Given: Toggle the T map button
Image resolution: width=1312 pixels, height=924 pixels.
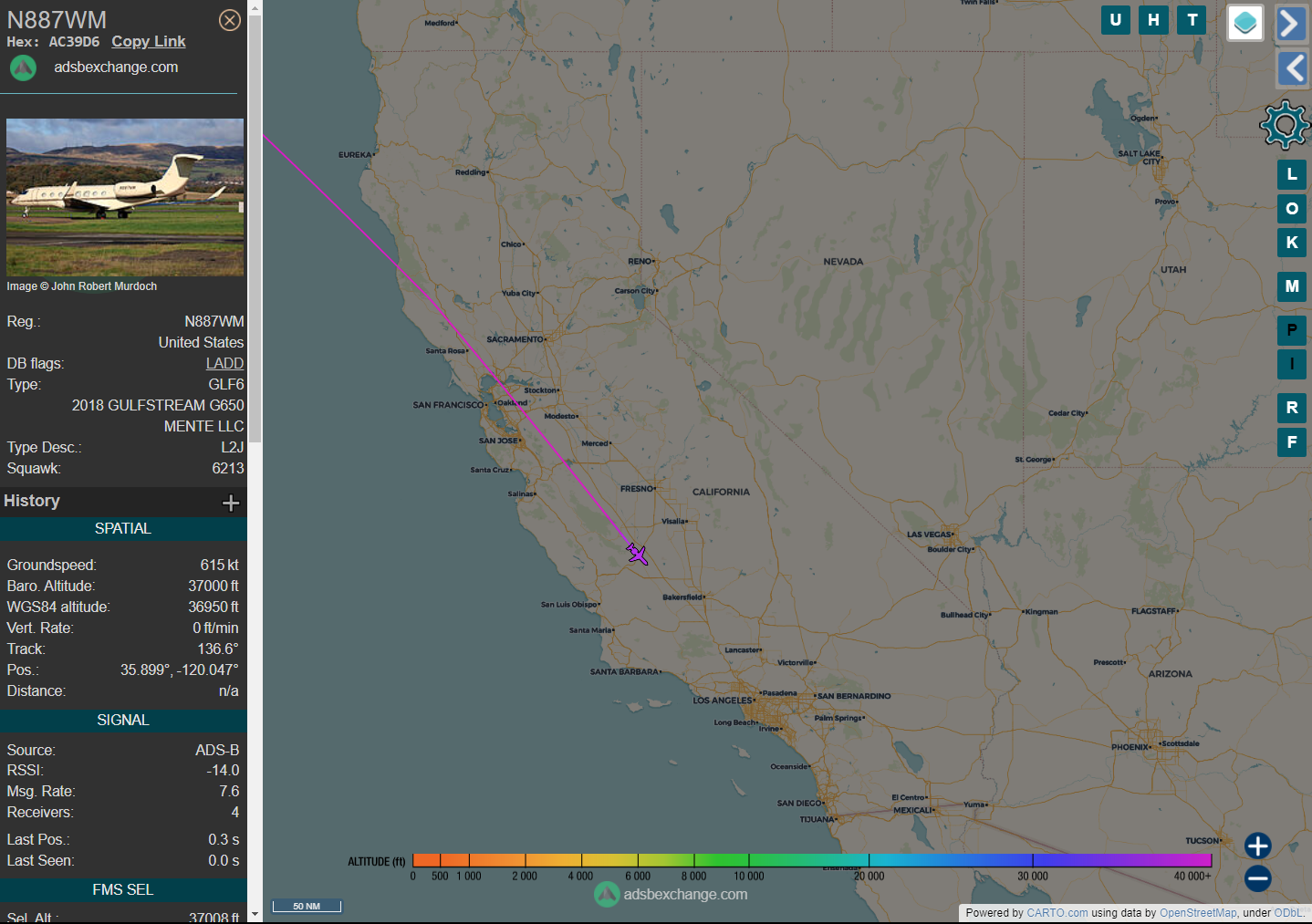Looking at the screenshot, I should (x=1192, y=20).
